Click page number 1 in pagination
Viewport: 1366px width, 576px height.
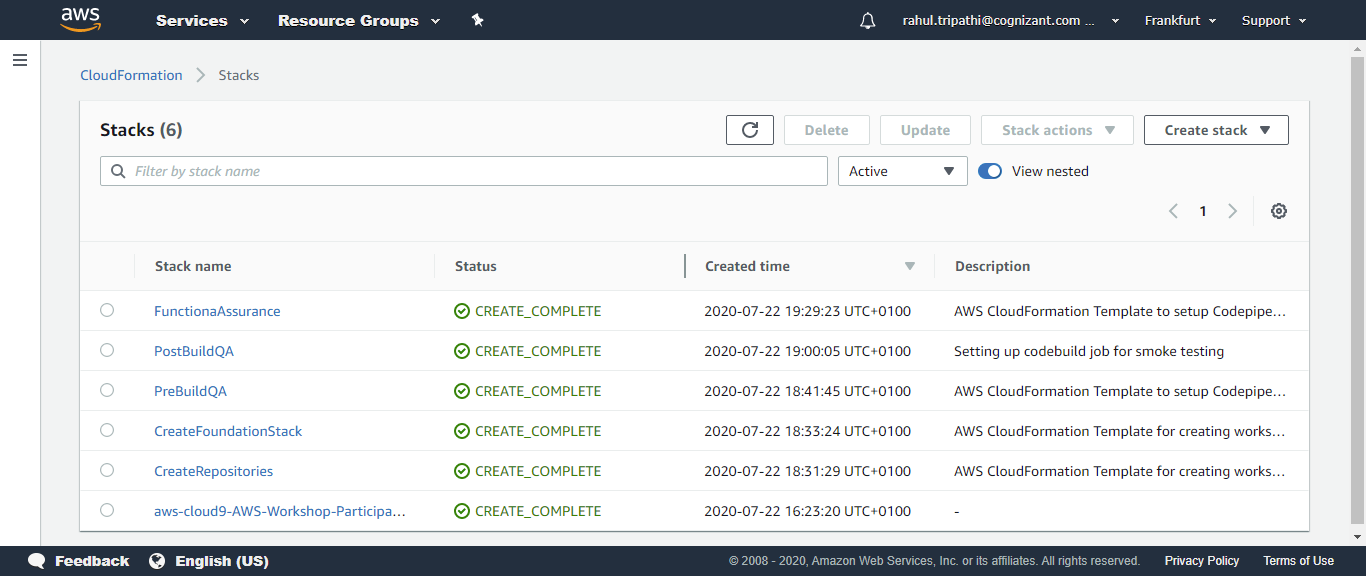[x=1203, y=211]
